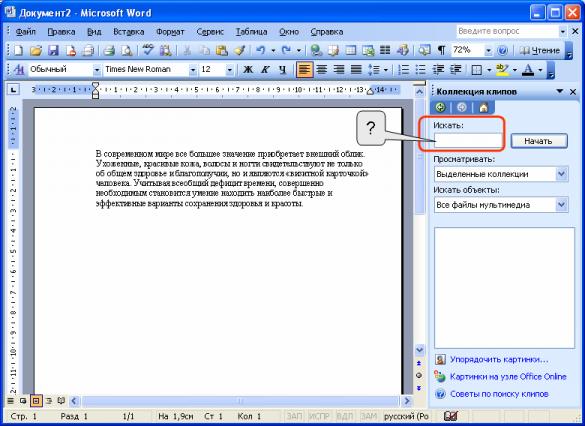This screenshot has height=426, width=585.
Task: Decrease indent of the paragraph
Action: (x=438, y=70)
